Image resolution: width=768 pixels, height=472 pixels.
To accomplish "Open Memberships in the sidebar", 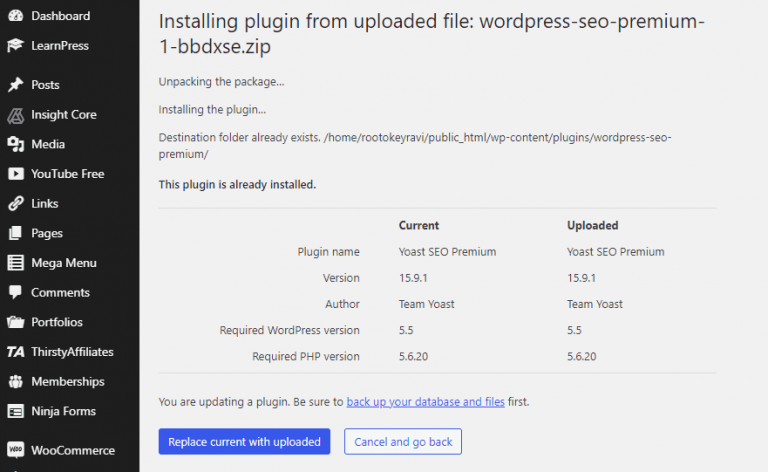I will (70, 381).
